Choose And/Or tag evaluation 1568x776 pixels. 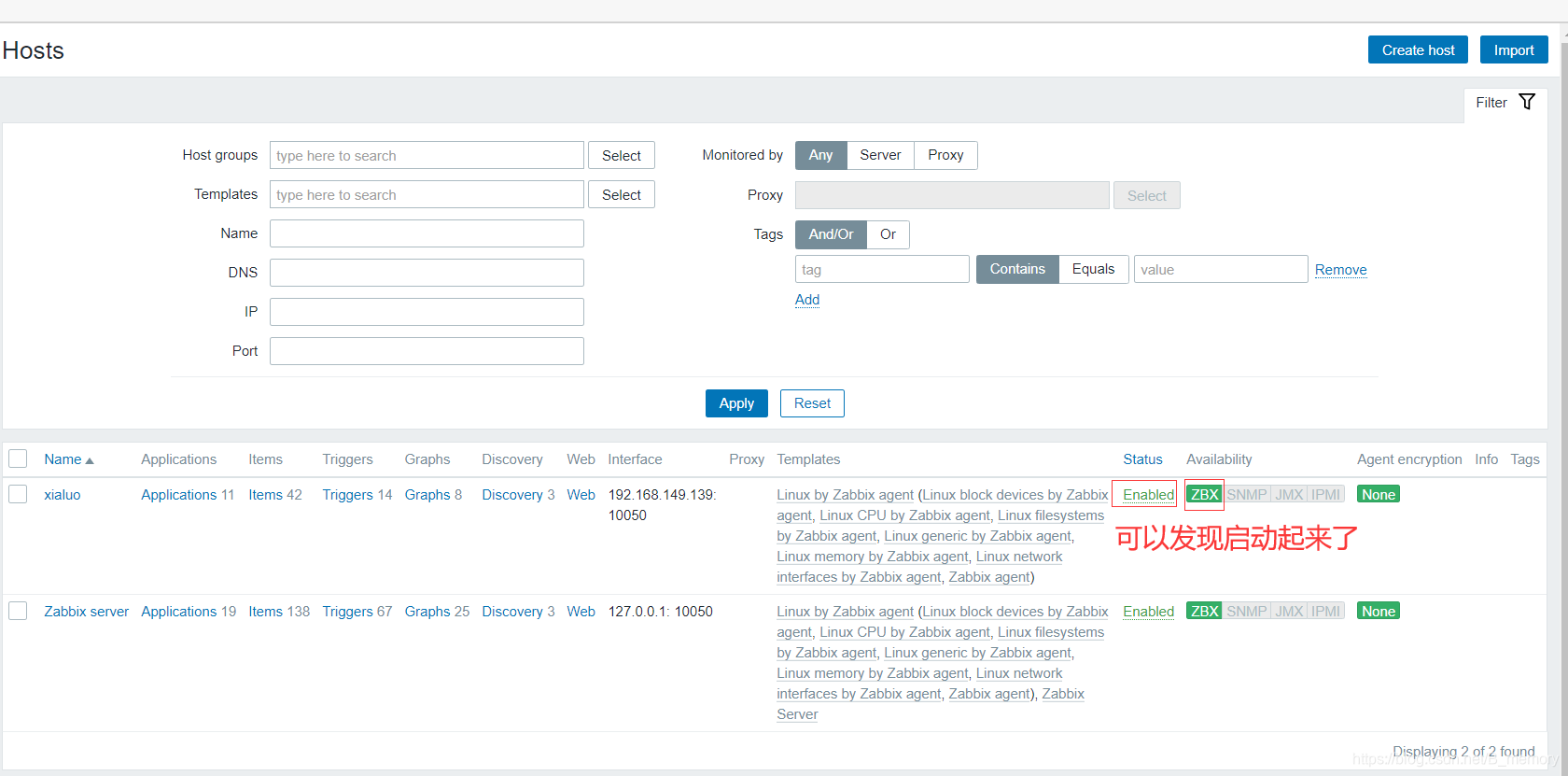click(x=831, y=234)
